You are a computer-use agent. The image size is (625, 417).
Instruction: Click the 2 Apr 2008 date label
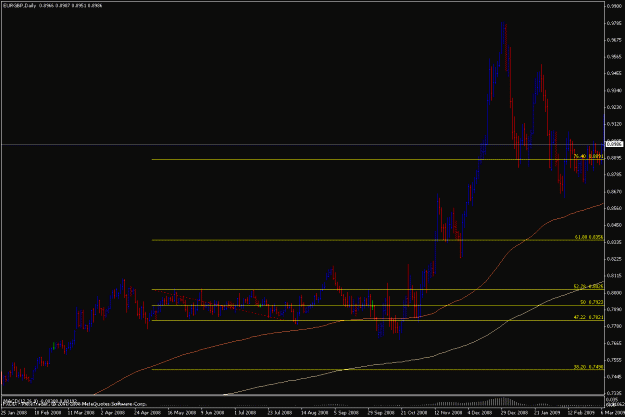[114, 413]
